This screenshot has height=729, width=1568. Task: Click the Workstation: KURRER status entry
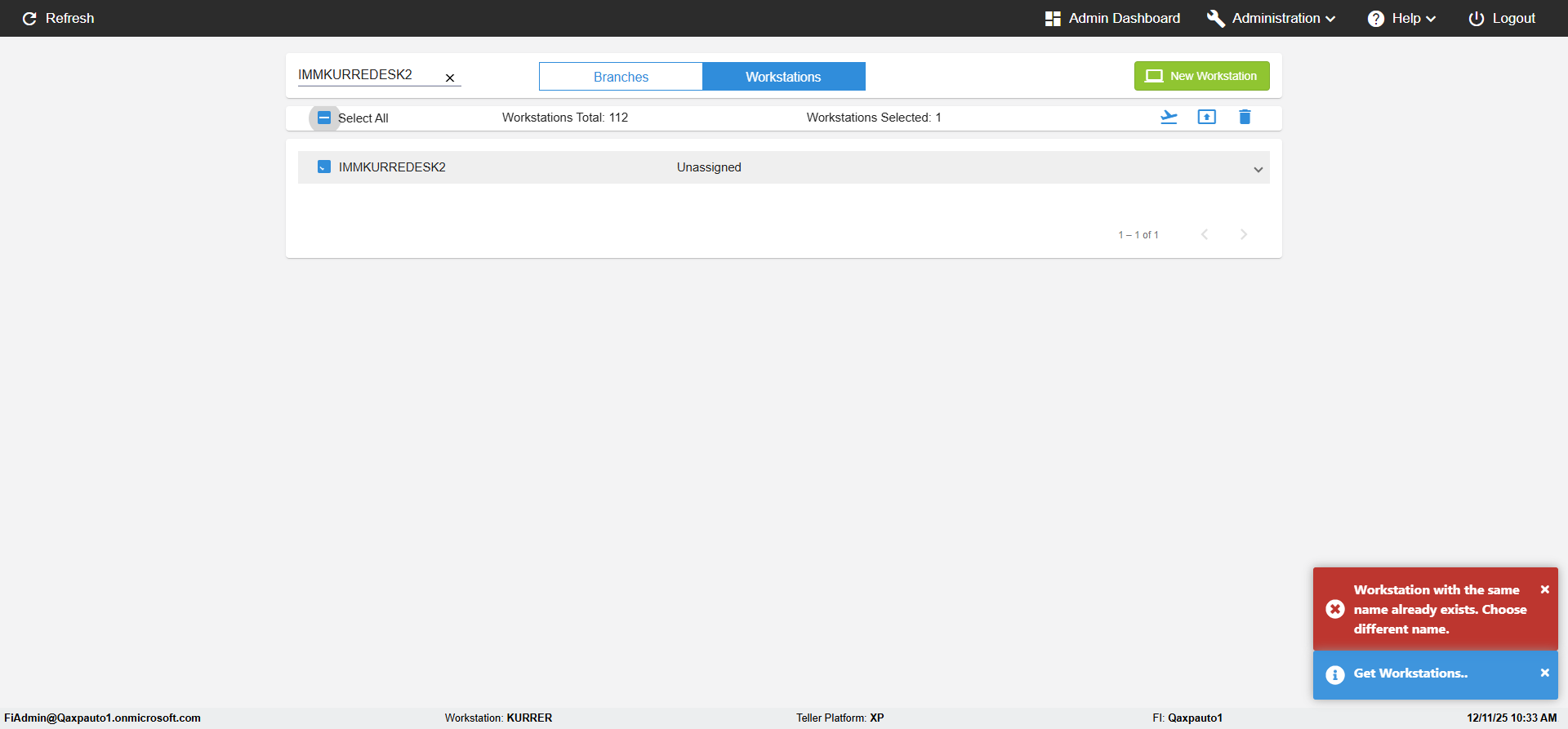[x=498, y=718]
